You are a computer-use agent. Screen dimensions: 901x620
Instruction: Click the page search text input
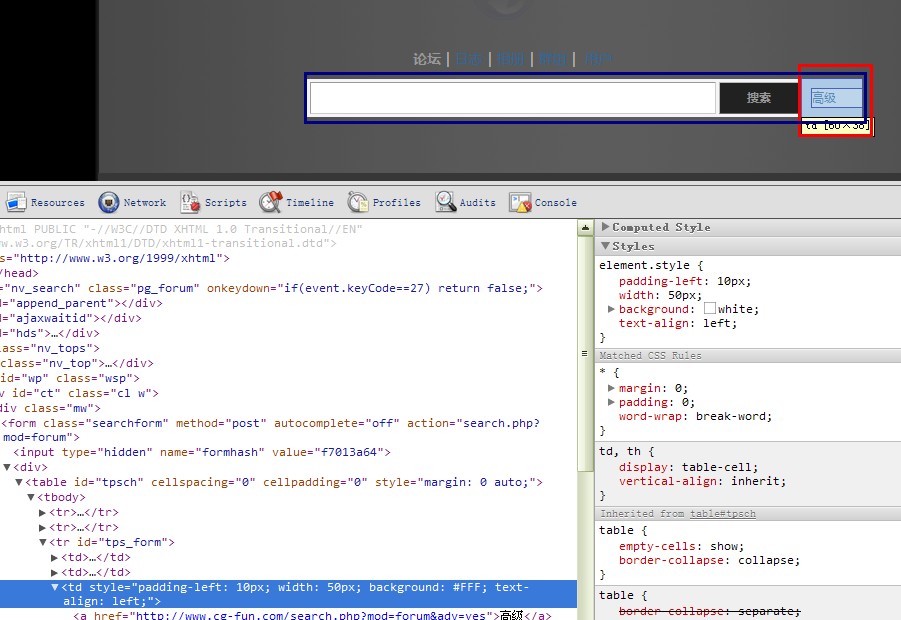(513, 98)
